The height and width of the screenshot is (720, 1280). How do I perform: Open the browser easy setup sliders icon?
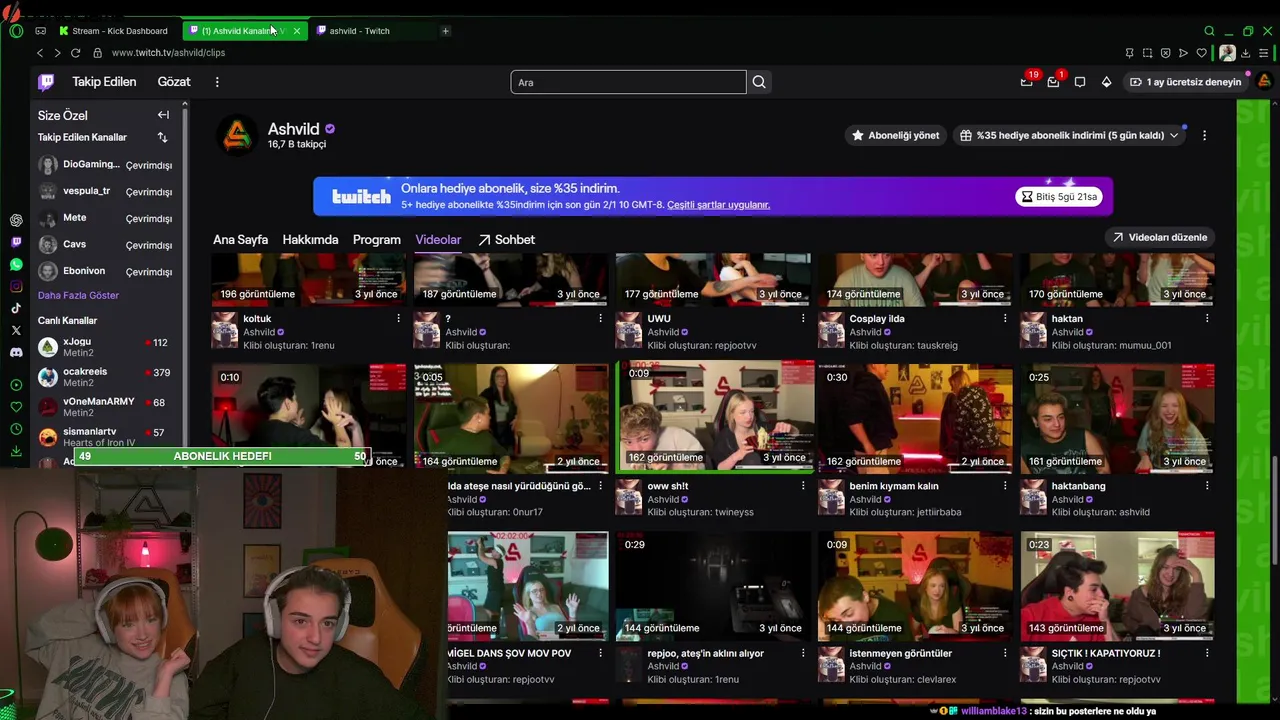point(1264,53)
